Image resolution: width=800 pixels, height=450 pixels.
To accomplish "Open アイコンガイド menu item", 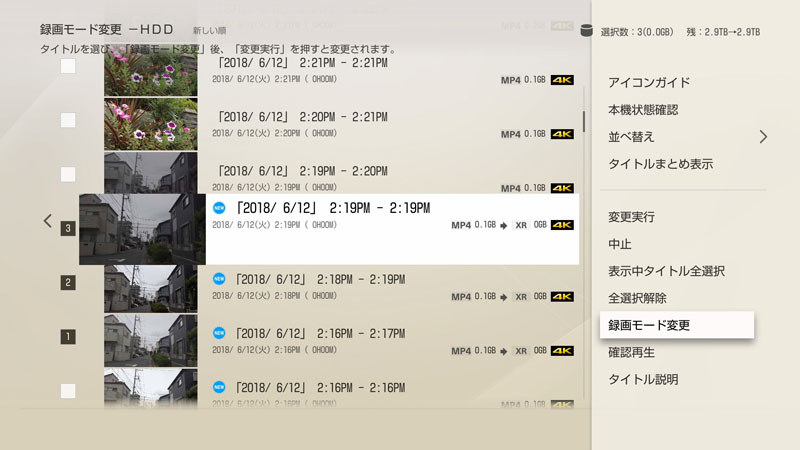I will 649,83.
